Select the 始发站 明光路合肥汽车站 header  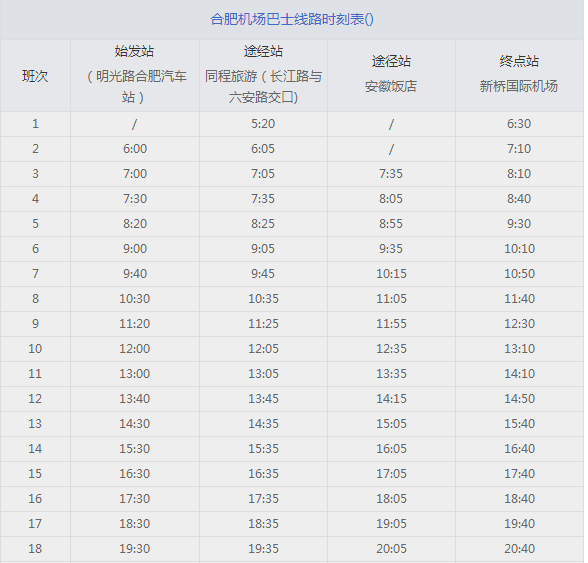tap(135, 75)
